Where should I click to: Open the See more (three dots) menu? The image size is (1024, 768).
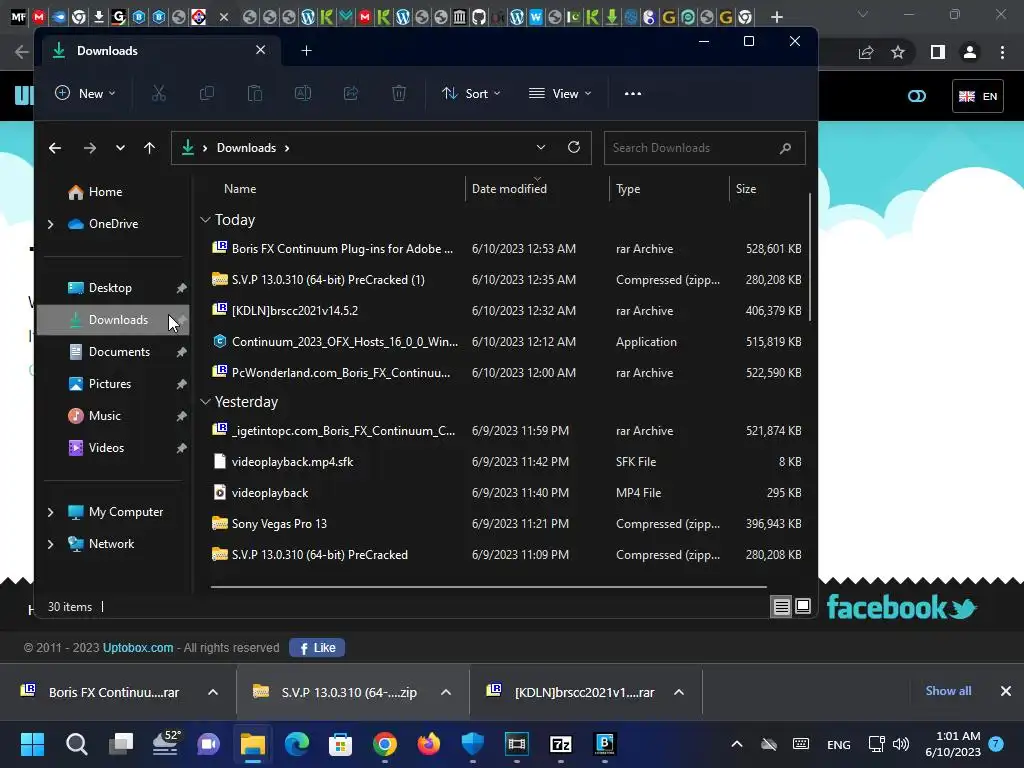pyautogui.click(x=633, y=93)
